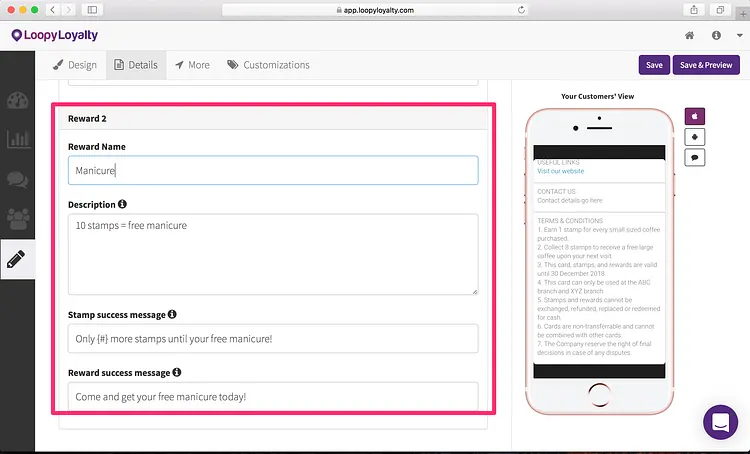The height and width of the screenshot is (454, 750).
Task: Click the Reward Name field containing Manicure
Action: tap(273, 170)
